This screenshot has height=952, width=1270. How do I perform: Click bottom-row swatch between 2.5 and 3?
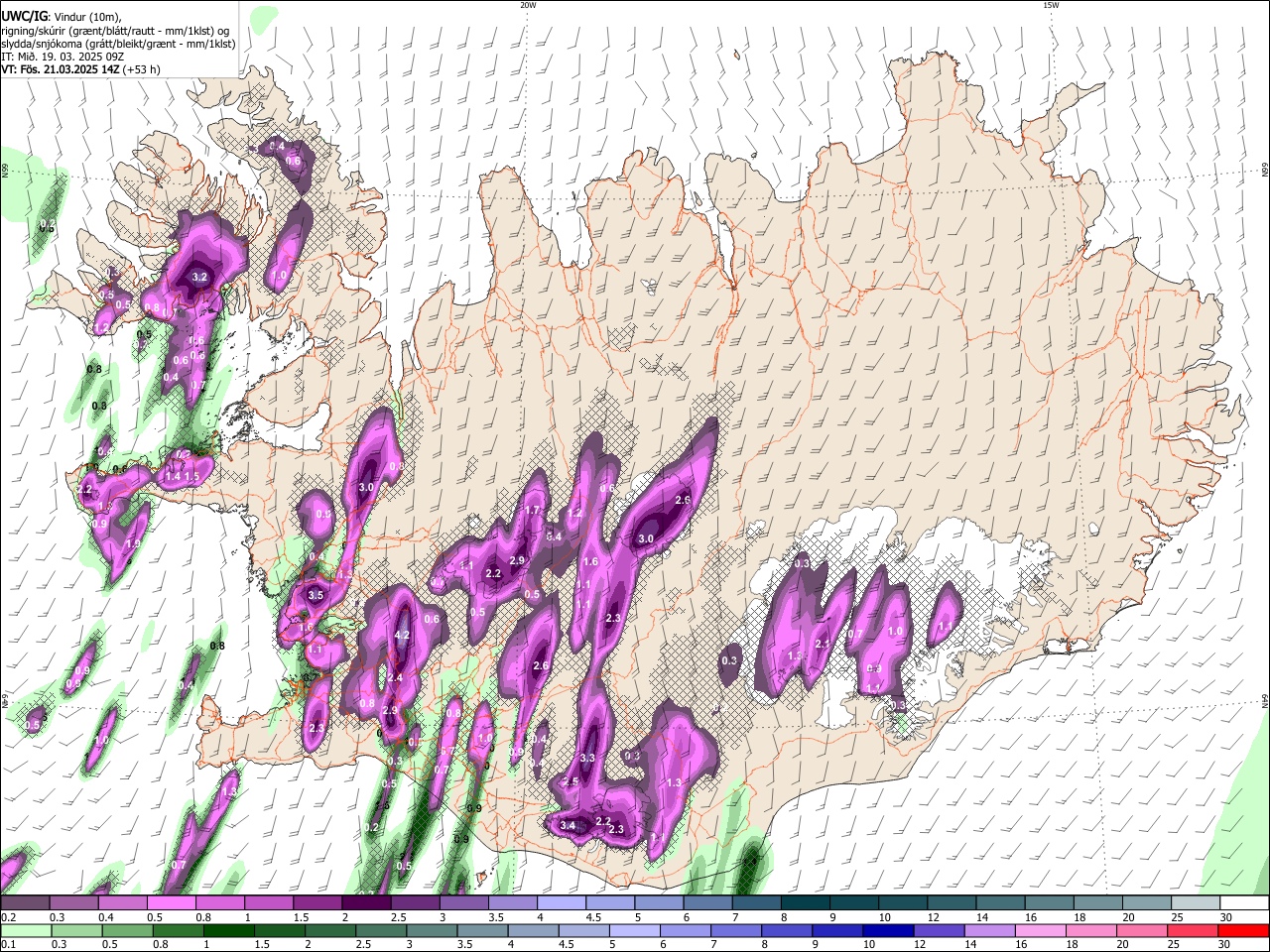click(x=381, y=930)
